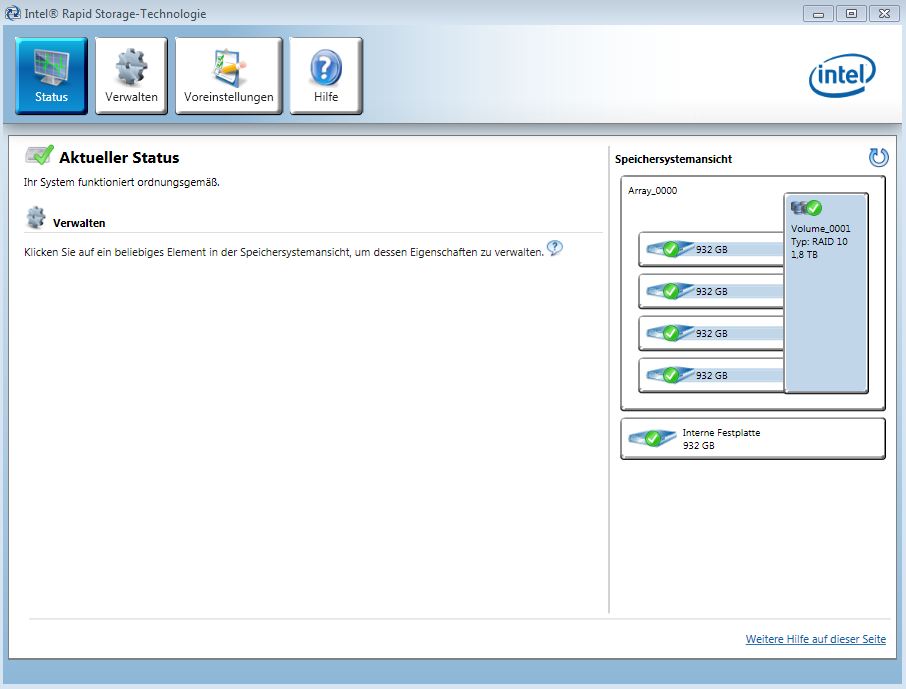Click 'Ihr System funktioniert ordnungsgemäß' text
The image size is (906, 689).
pos(121,182)
